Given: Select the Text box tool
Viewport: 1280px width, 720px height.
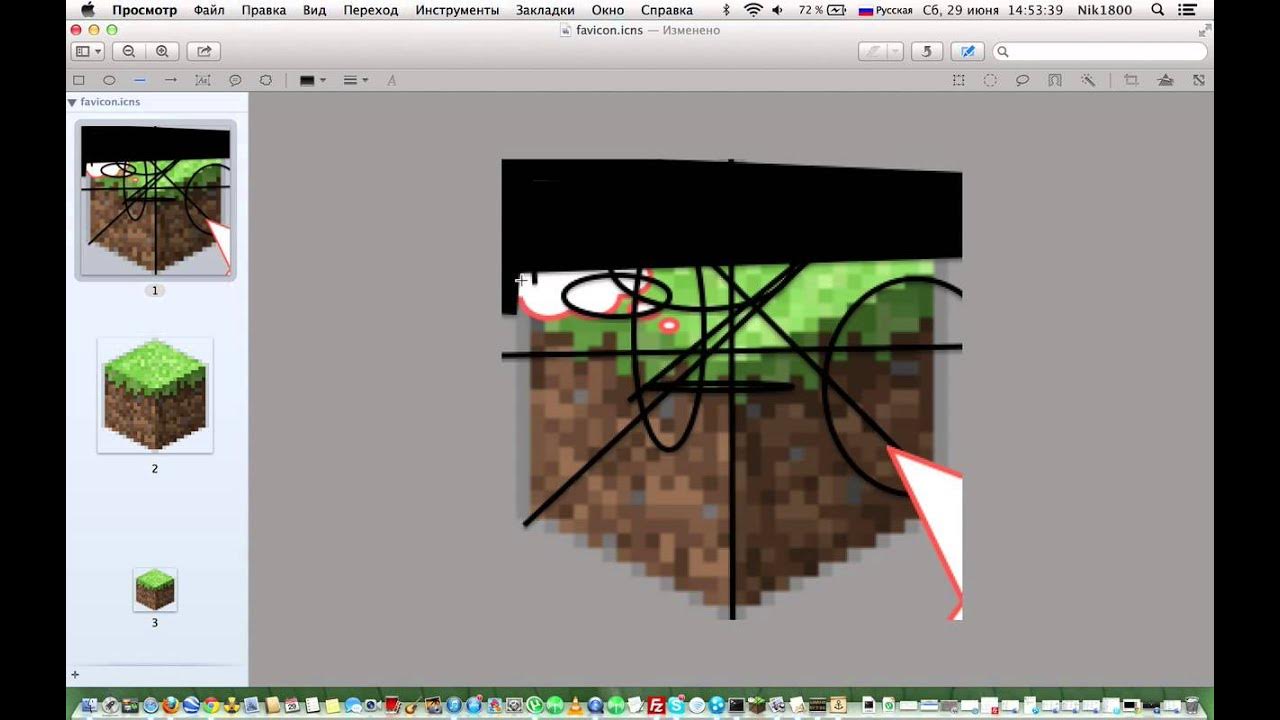Looking at the screenshot, I should pyautogui.click(x=203, y=80).
